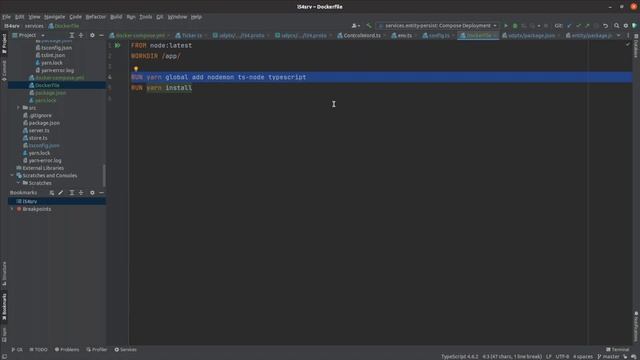Open the Profiler tool window button
640x360 pixels.
point(97,350)
